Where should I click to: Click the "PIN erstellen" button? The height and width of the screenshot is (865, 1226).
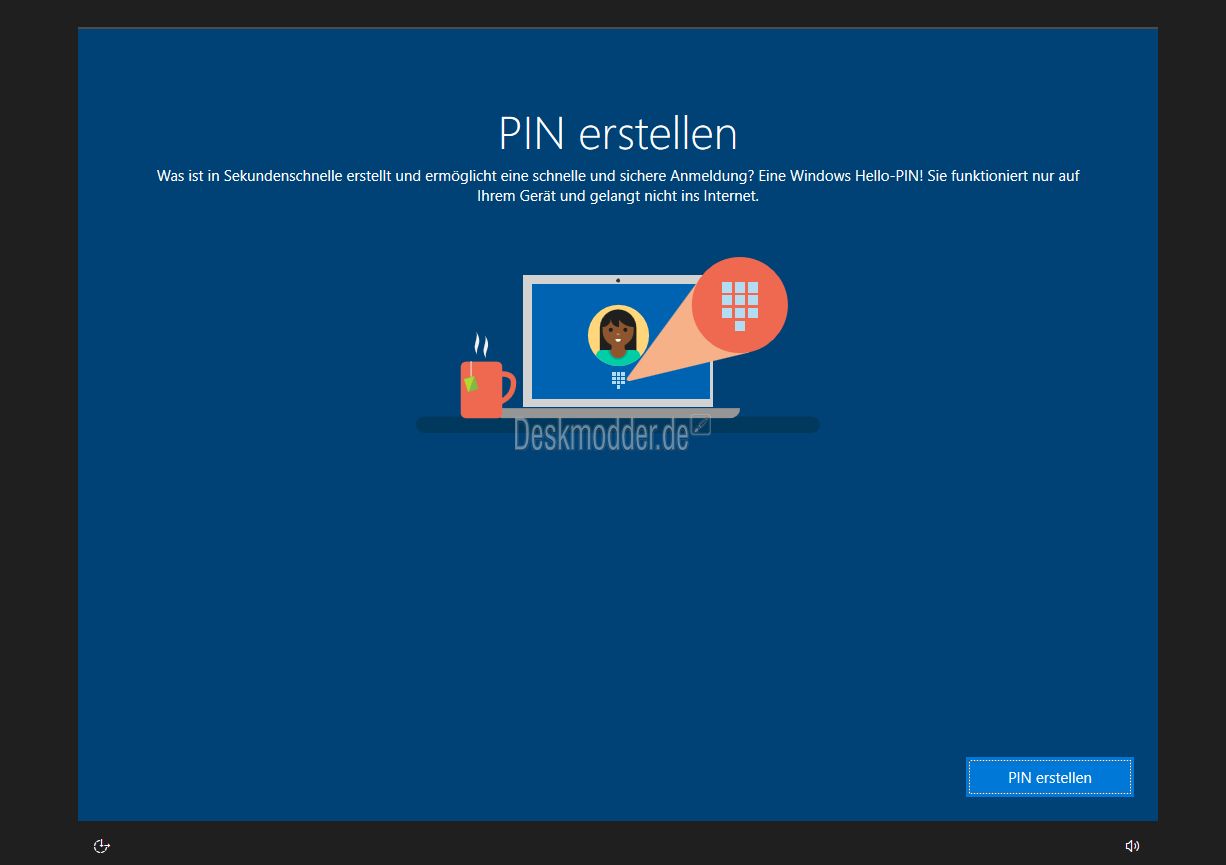click(x=1050, y=777)
